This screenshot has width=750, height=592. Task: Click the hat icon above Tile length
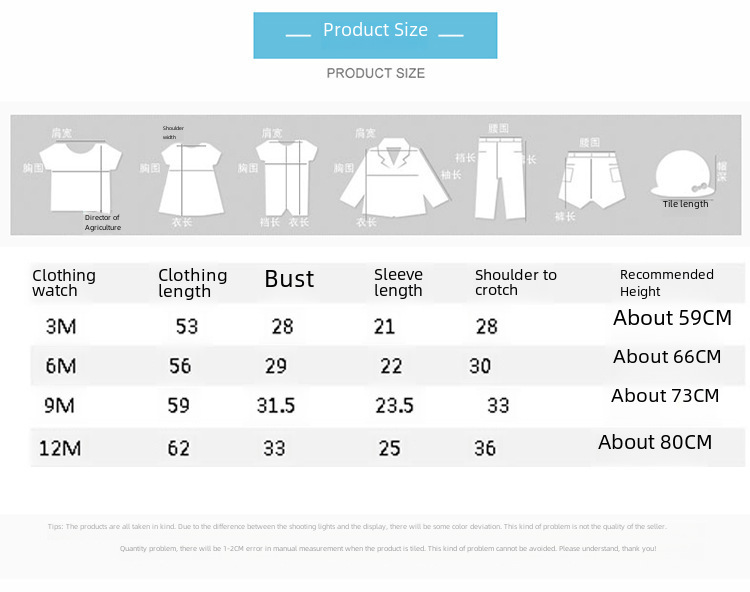click(682, 173)
